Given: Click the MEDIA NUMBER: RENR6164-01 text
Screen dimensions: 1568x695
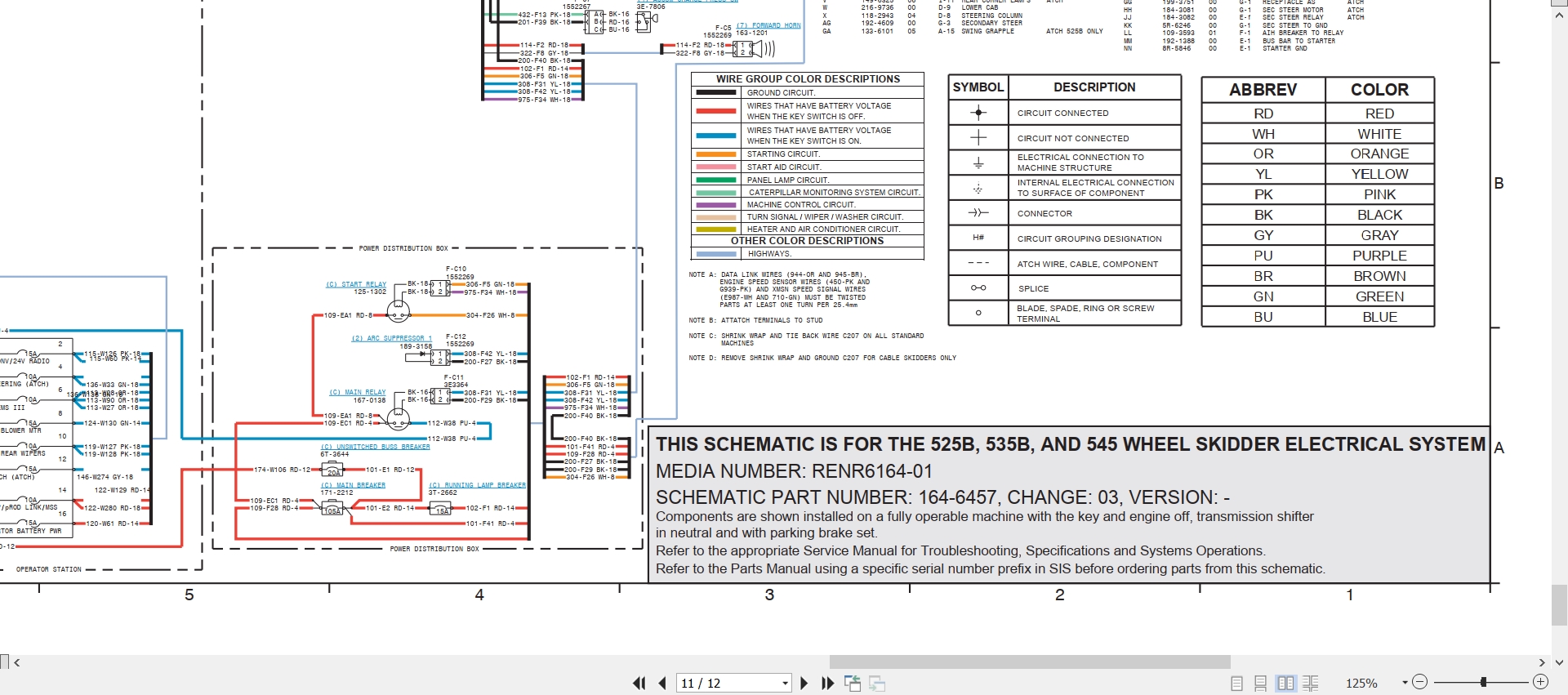Looking at the screenshot, I should [794, 471].
